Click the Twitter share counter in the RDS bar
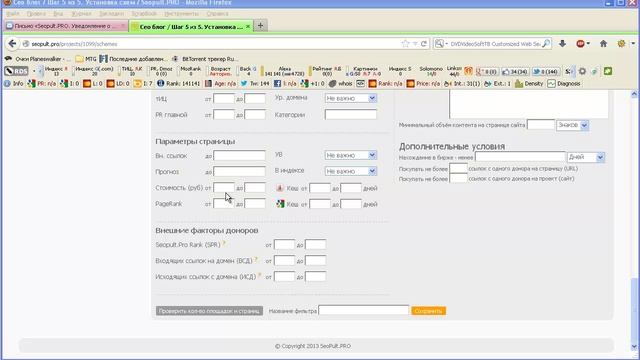 point(546,72)
